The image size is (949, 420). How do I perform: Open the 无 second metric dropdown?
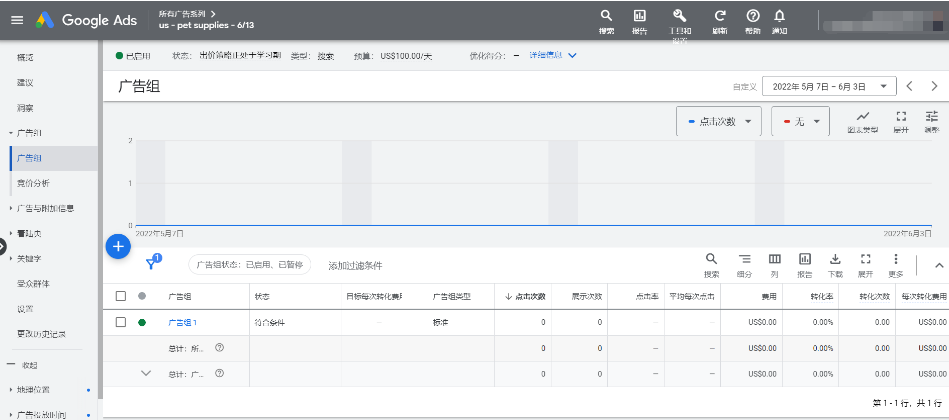click(800, 121)
